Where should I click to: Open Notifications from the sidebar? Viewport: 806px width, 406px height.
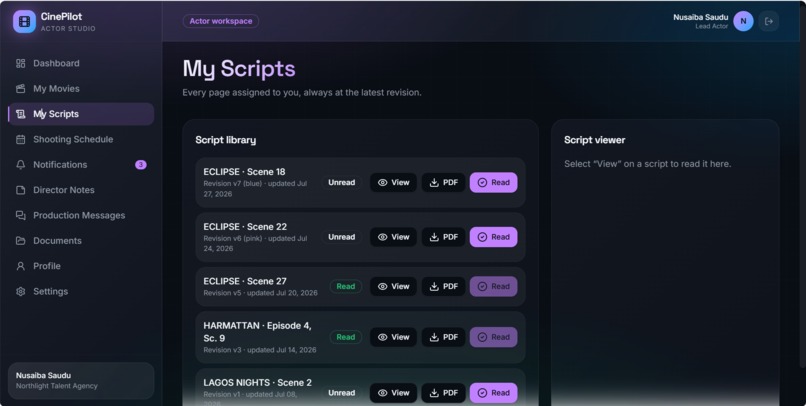click(x=81, y=164)
